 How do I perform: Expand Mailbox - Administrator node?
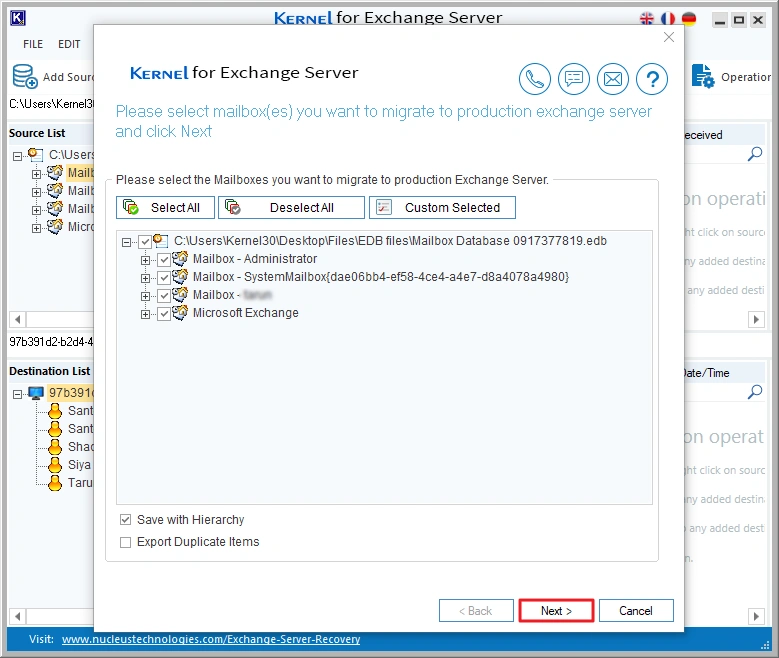coord(145,260)
